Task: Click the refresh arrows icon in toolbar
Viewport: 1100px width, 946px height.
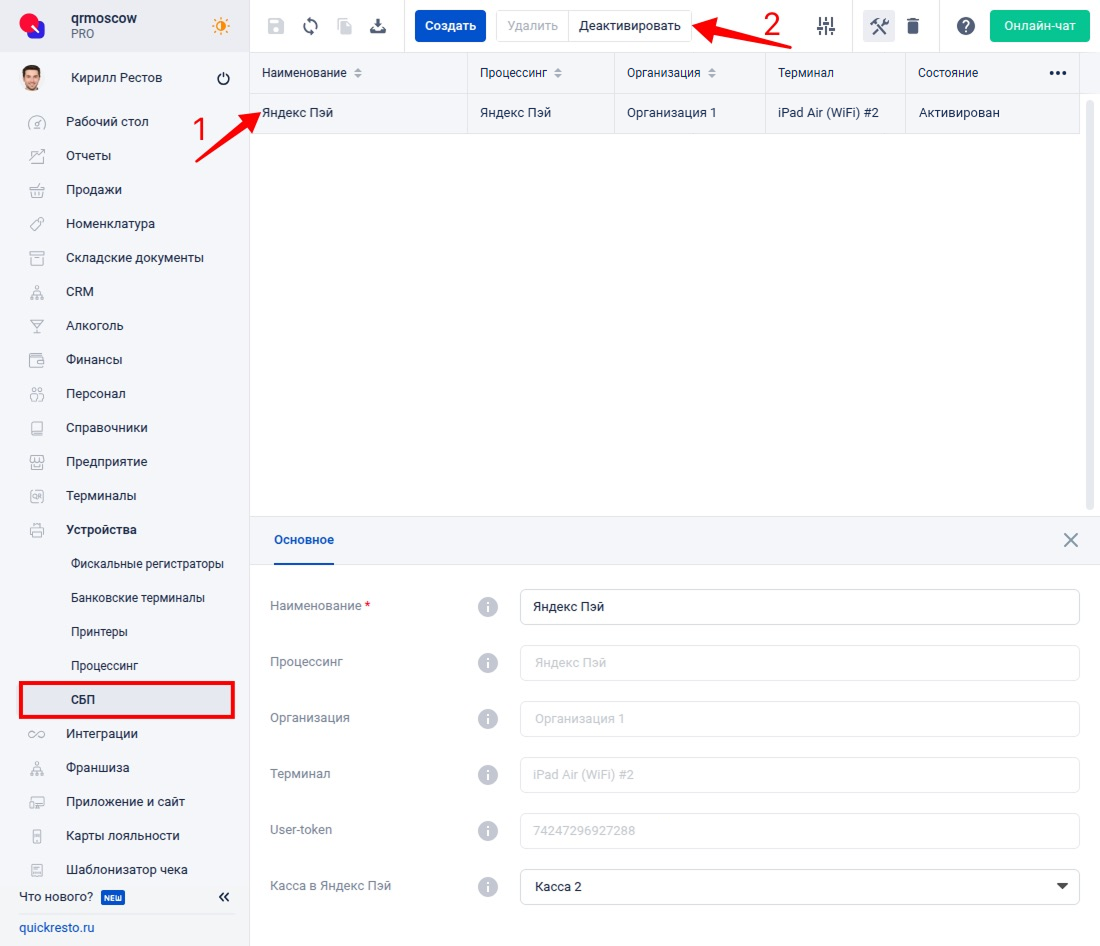Action: 310,26
